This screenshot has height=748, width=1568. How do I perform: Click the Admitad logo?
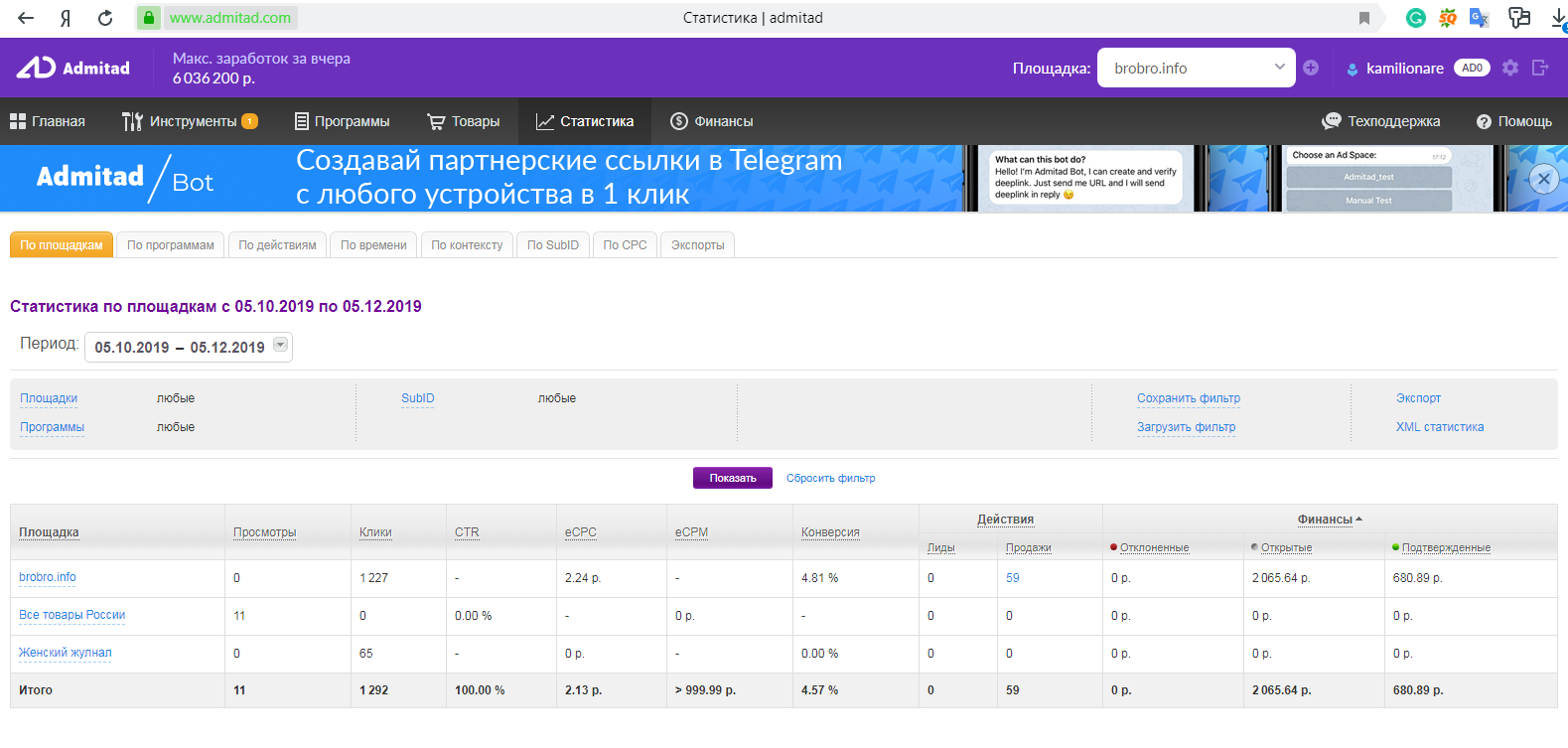[x=73, y=68]
